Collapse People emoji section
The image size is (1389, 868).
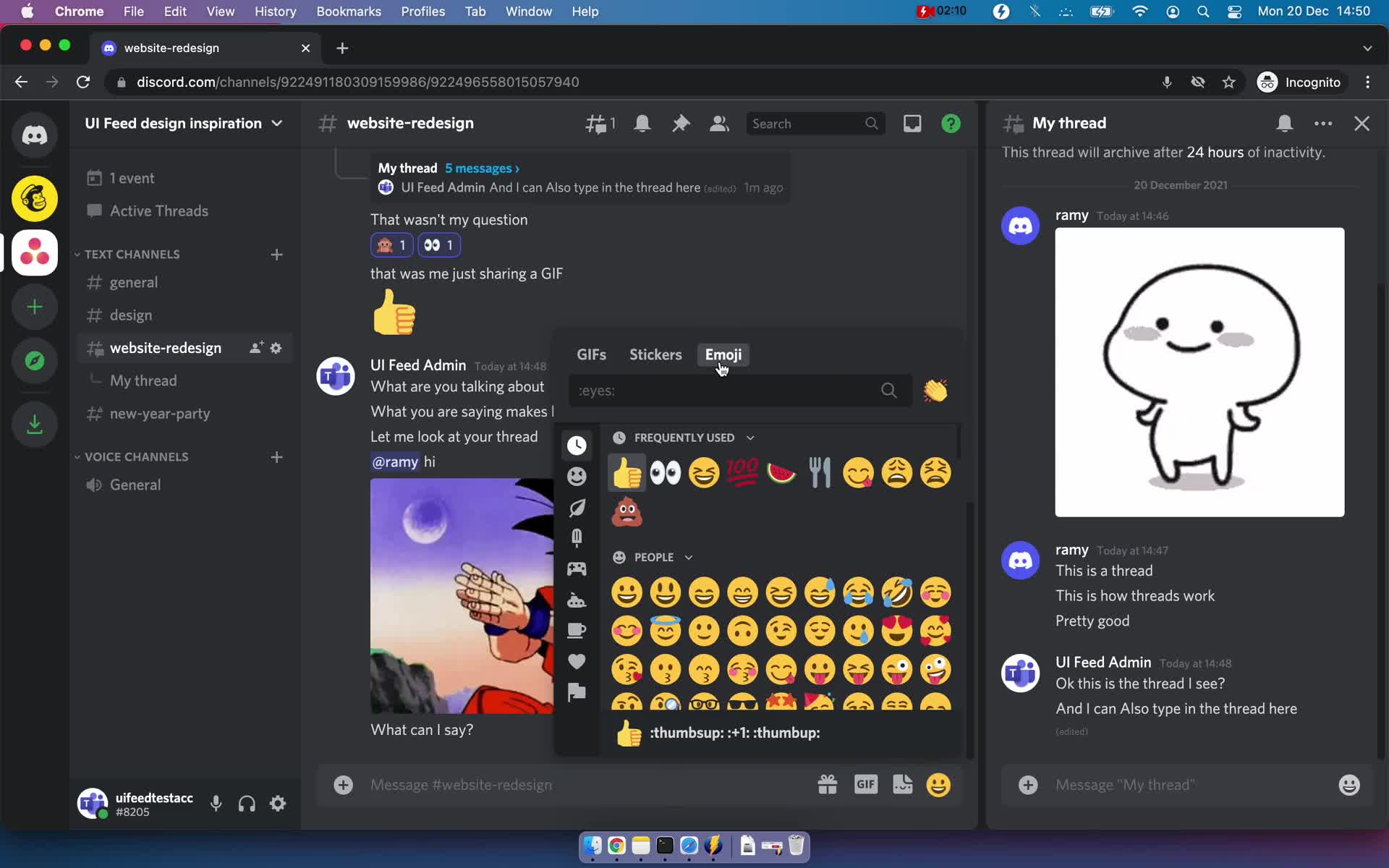point(653,558)
